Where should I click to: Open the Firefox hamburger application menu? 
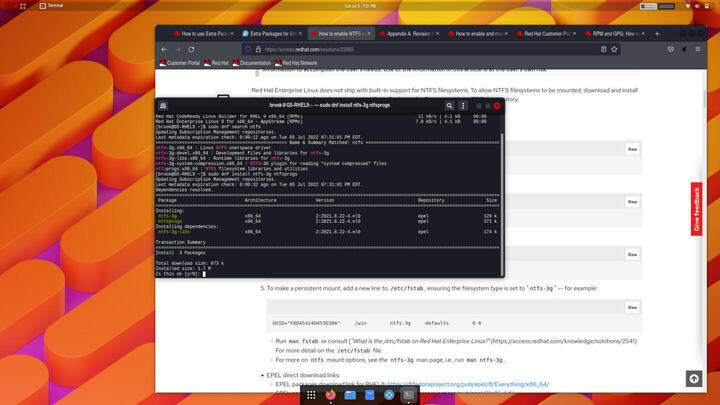point(698,49)
